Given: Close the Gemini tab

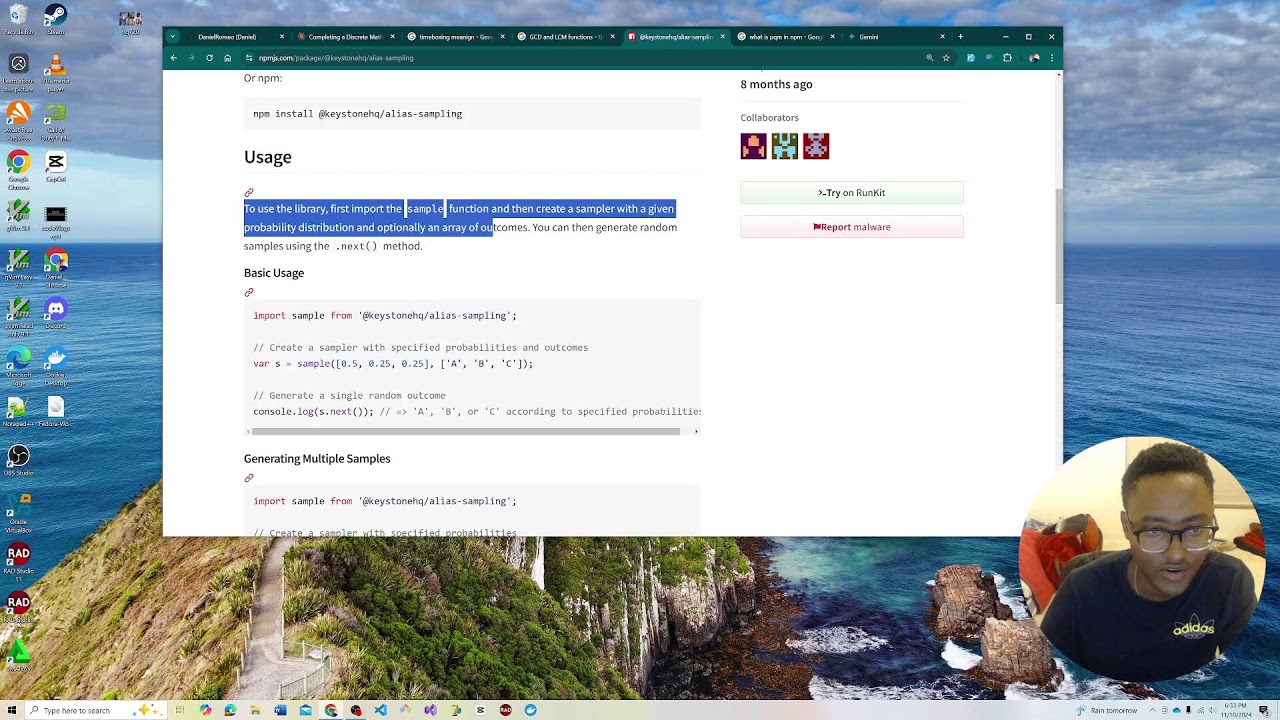Looking at the screenshot, I should click(x=942, y=37).
